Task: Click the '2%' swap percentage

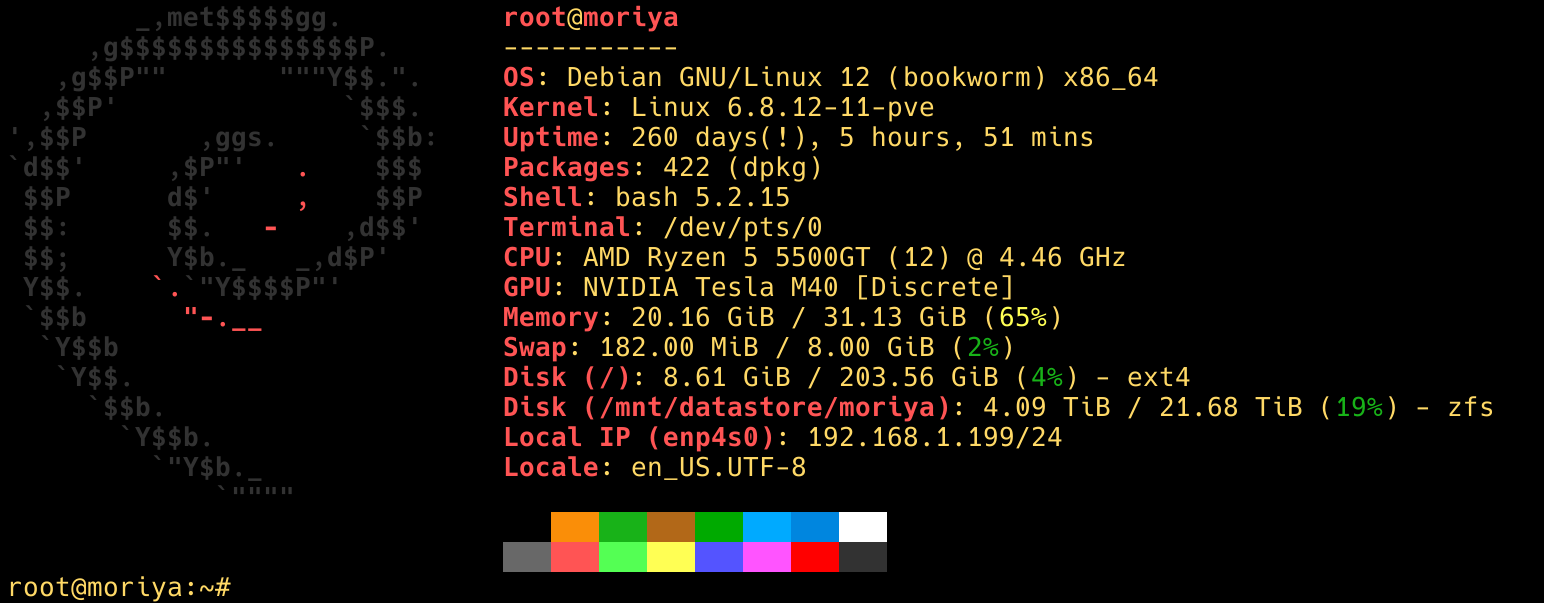Action: 983,348
